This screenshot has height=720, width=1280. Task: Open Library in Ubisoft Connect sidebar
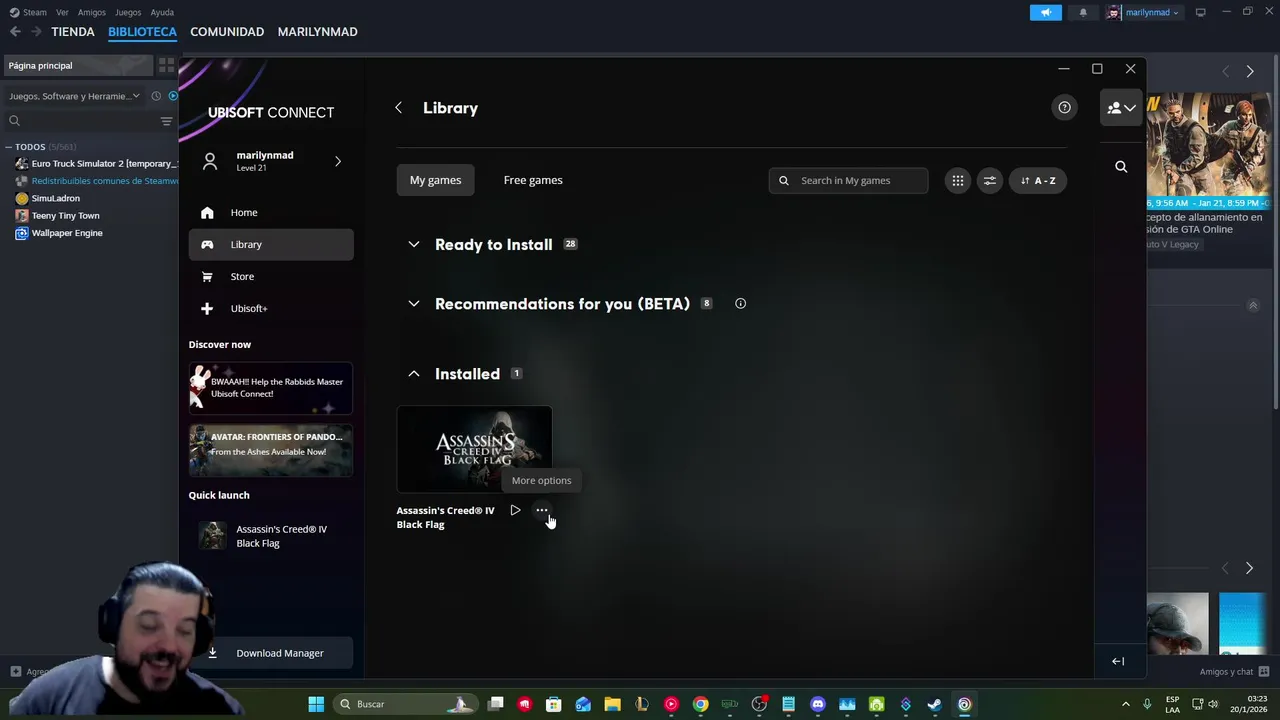271,245
